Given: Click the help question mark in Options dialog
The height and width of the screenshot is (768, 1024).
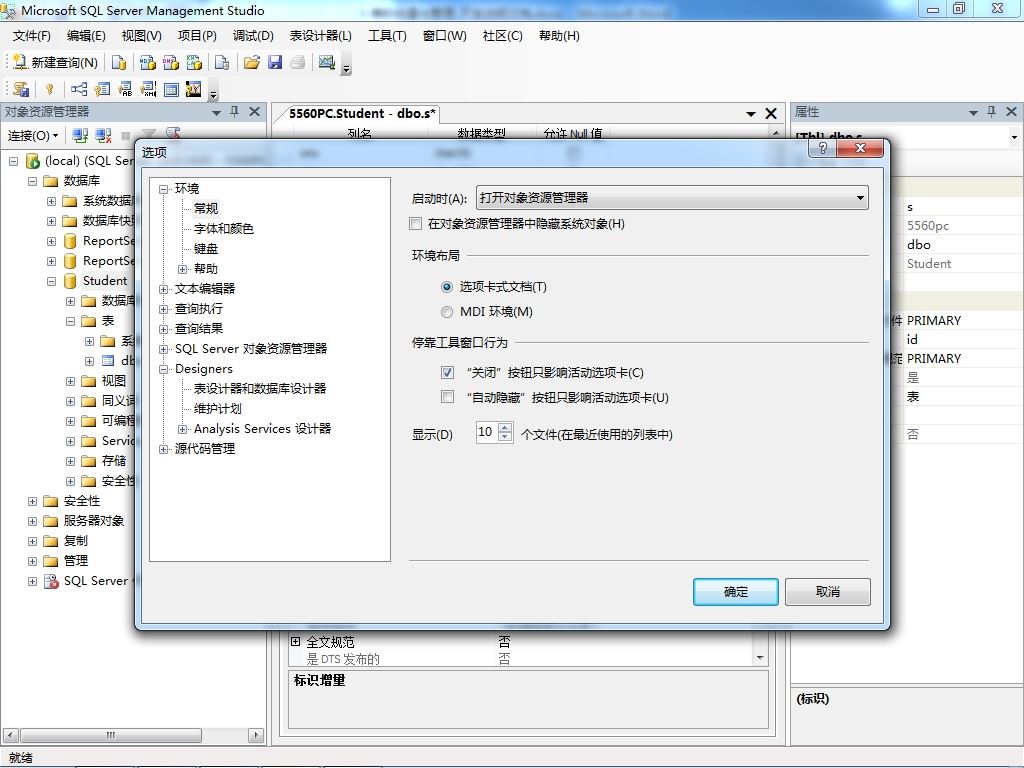Looking at the screenshot, I should click(x=822, y=148).
